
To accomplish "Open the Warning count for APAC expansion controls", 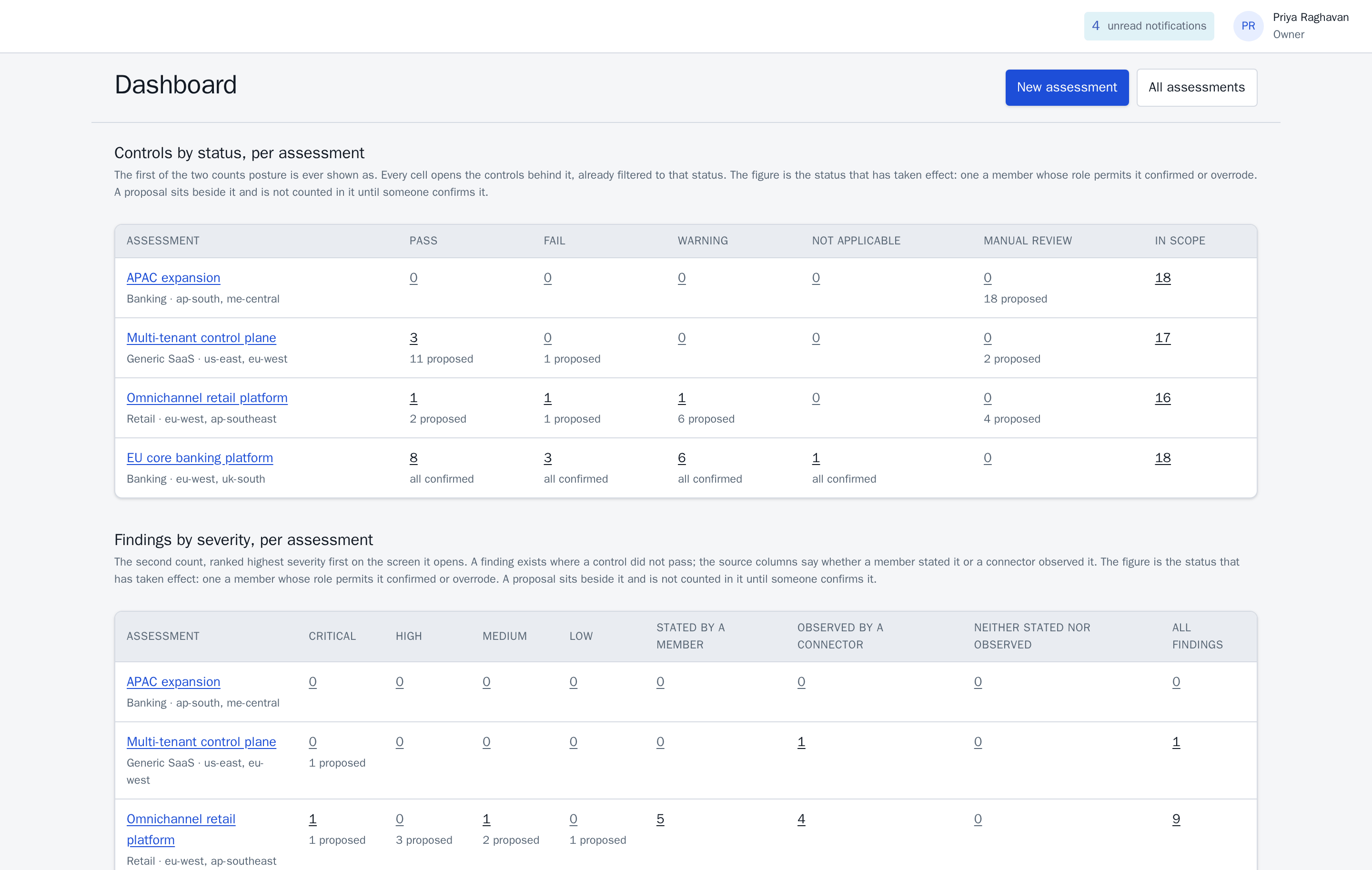I will click(x=681, y=277).
